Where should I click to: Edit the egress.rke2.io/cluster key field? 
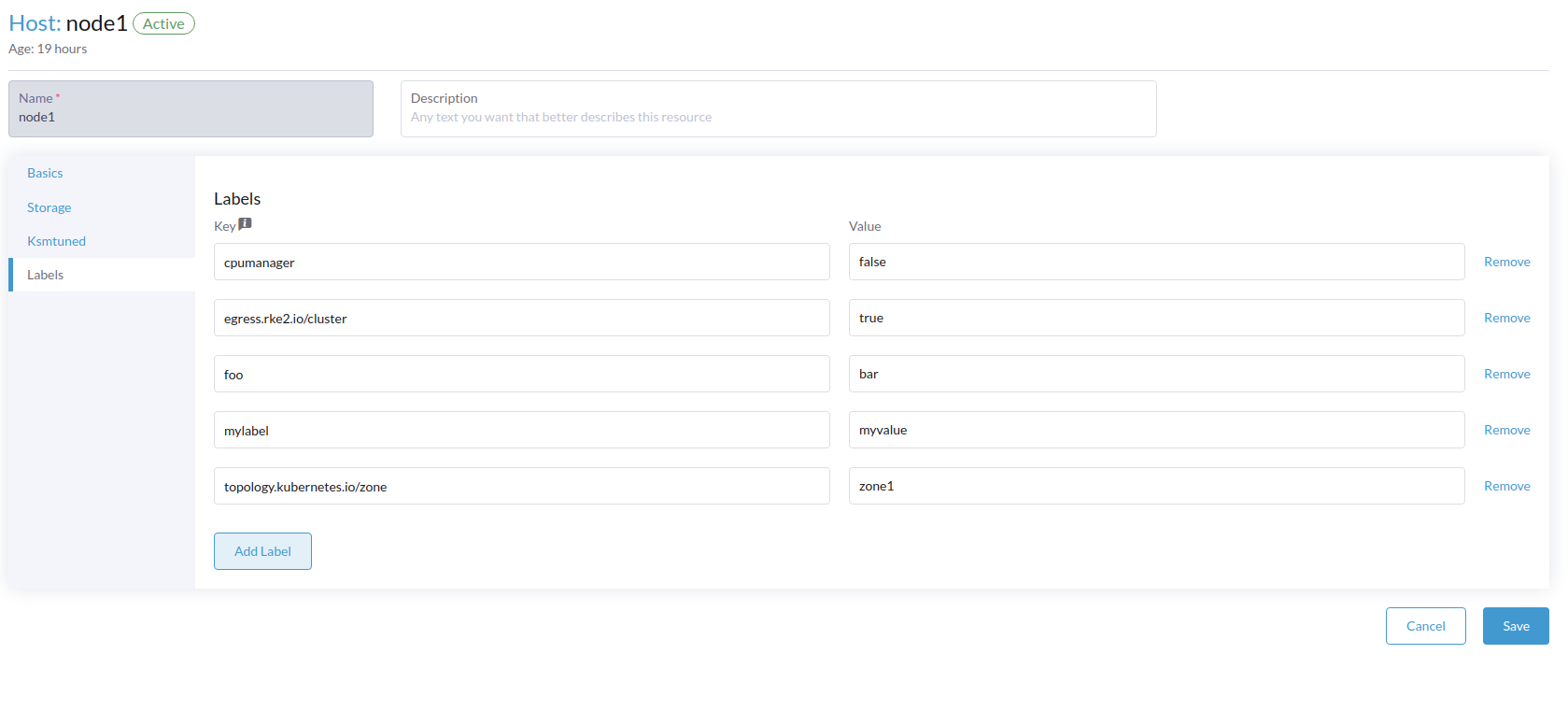[x=521, y=318]
